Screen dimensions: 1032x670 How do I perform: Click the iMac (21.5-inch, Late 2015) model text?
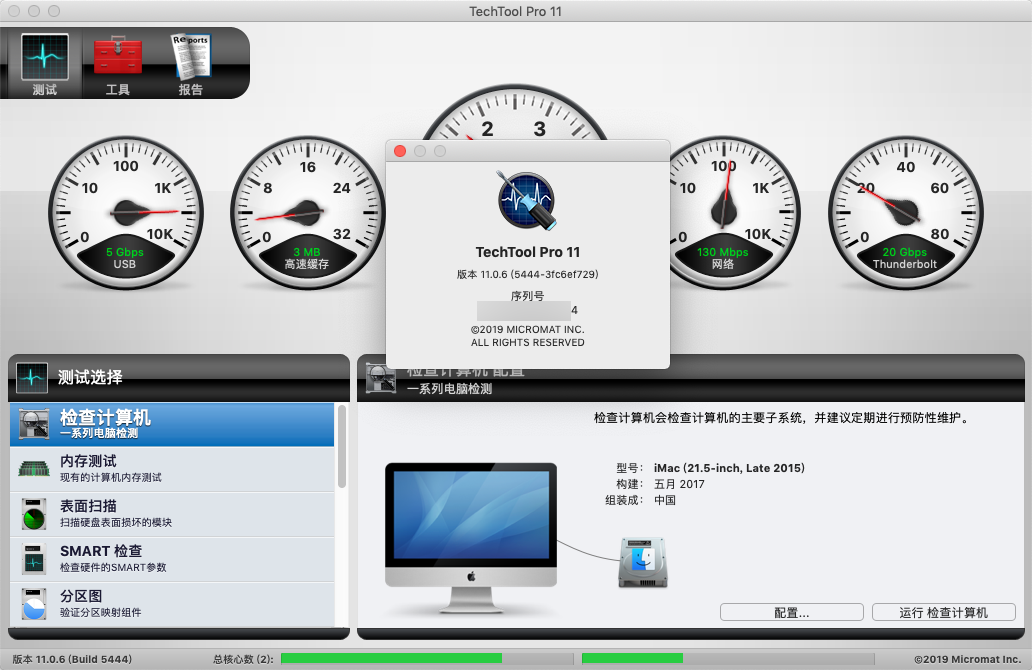(x=729, y=468)
